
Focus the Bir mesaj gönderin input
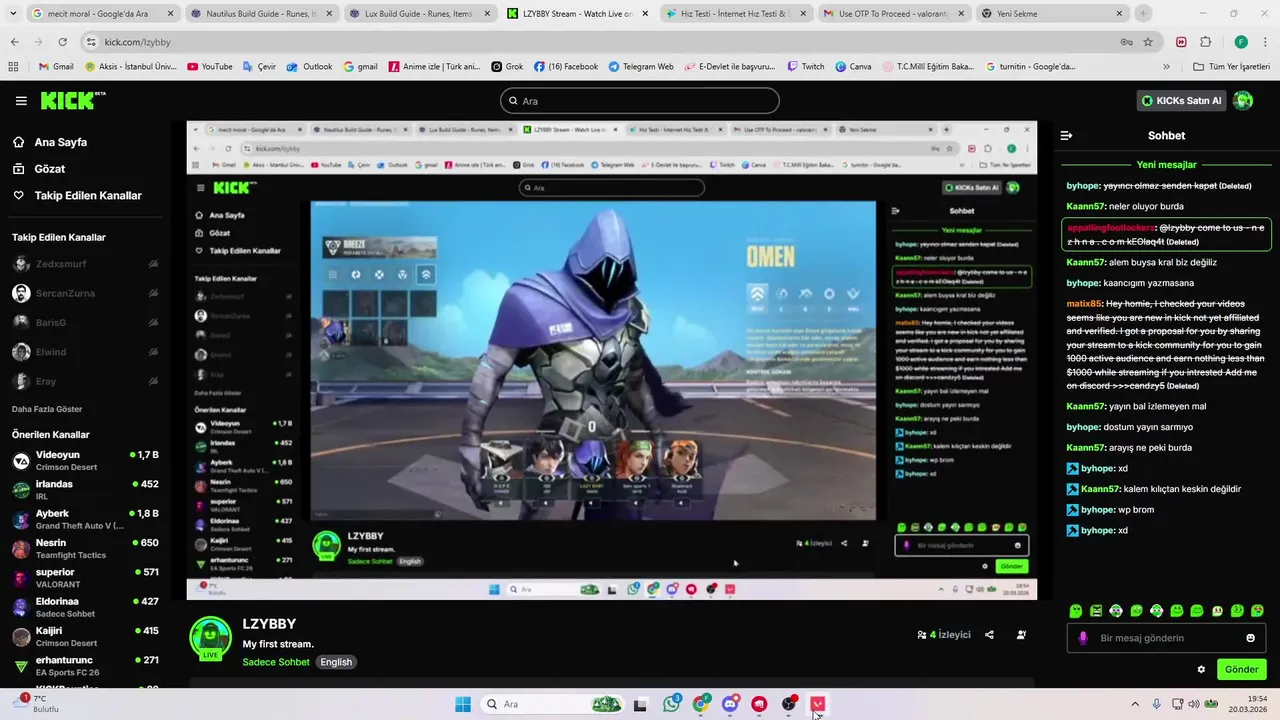pos(1166,638)
